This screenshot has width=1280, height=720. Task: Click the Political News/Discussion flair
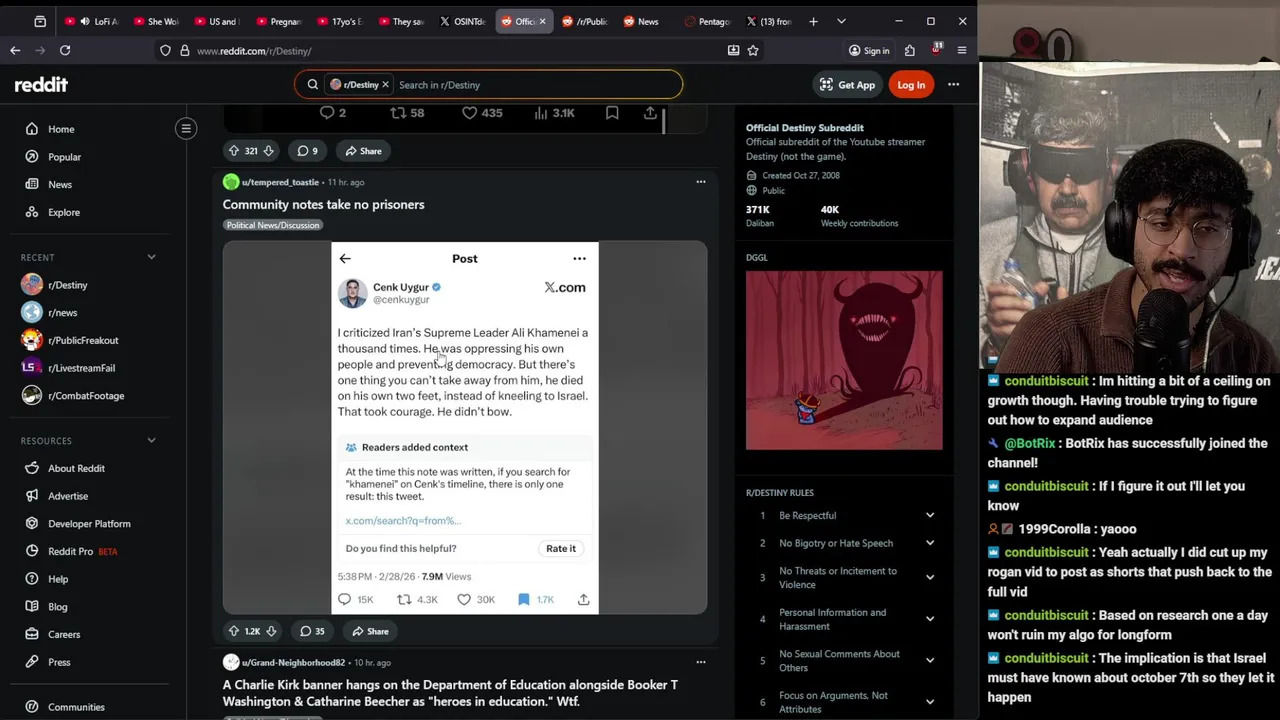(x=273, y=225)
